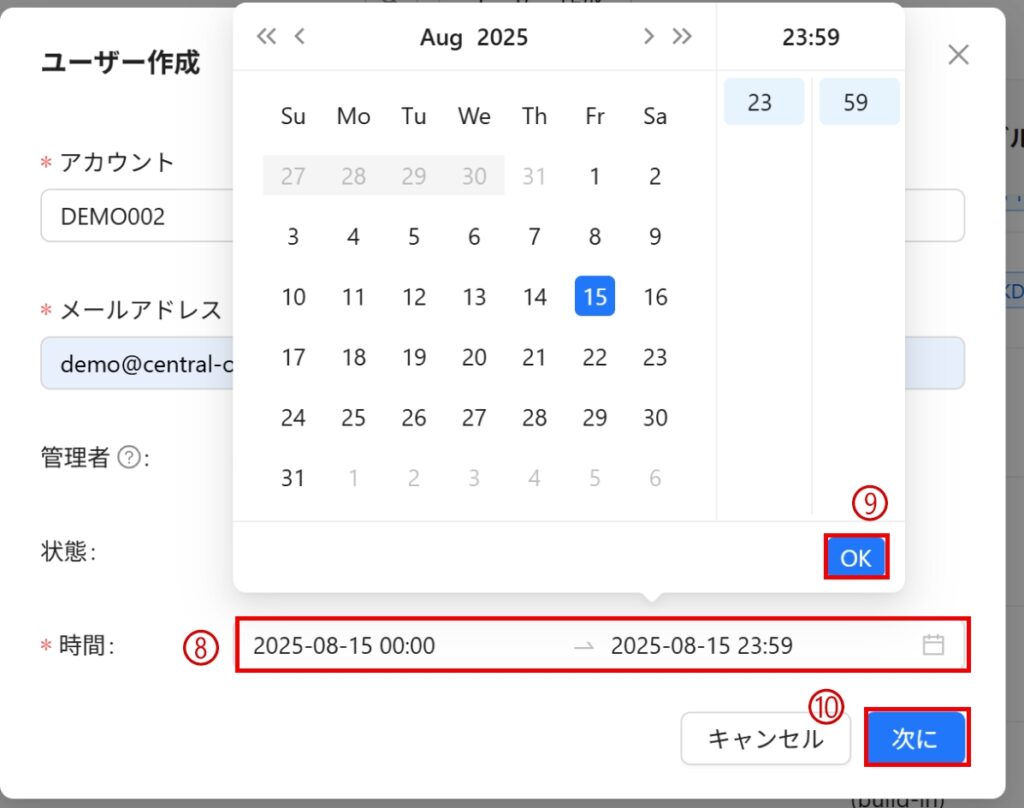Select August 15 on the calendar

tap(594, 297)
